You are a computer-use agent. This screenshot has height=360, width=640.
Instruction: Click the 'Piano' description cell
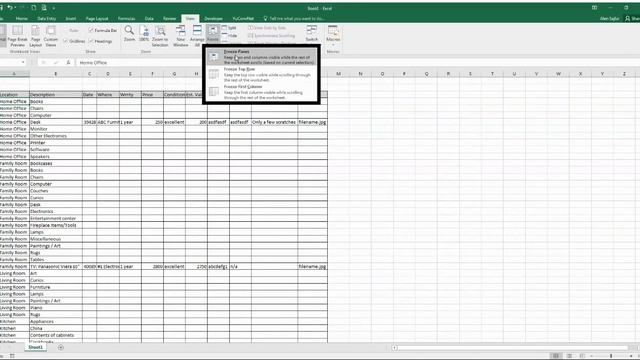[56, 308]
